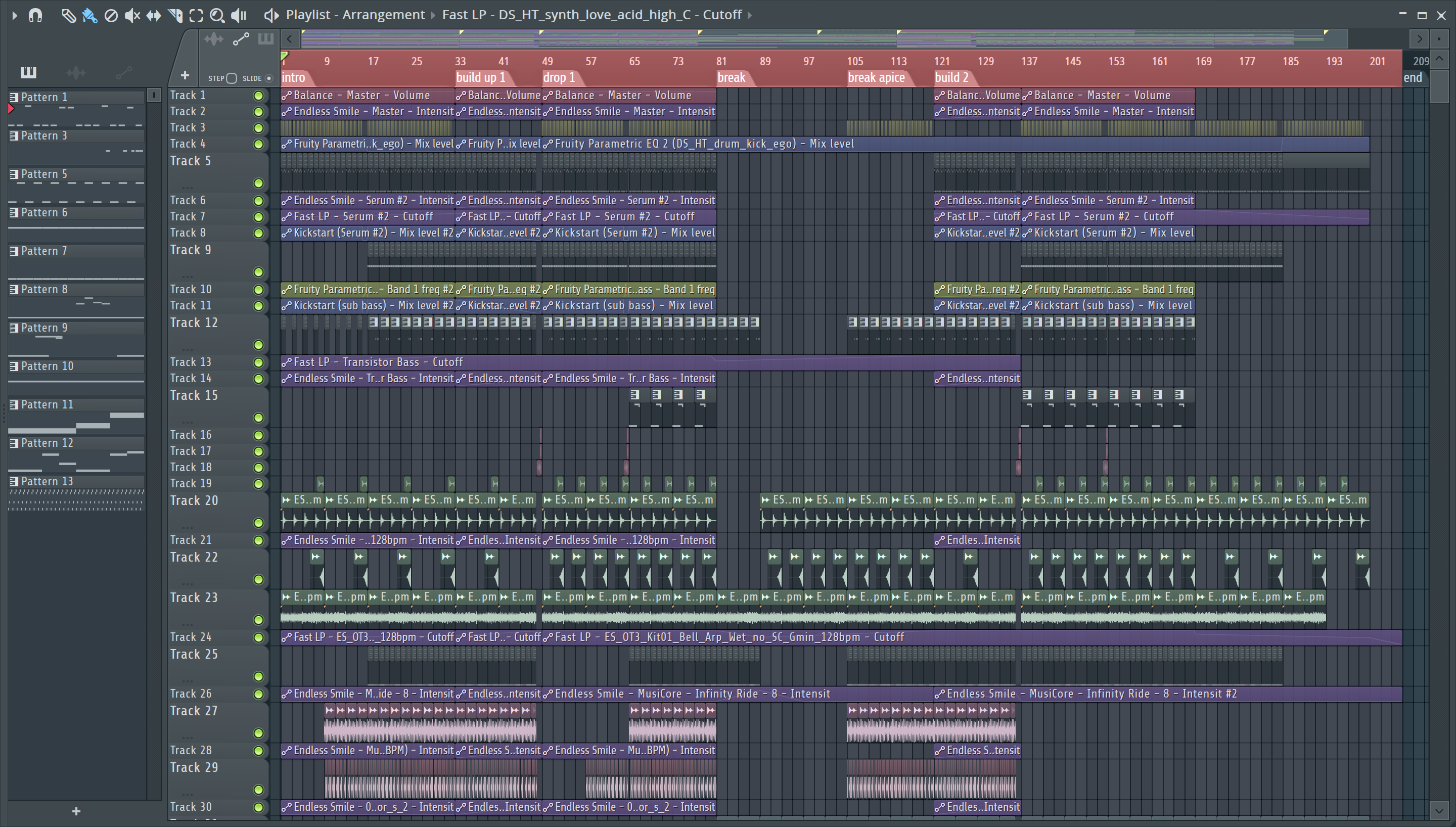This screenshot has width=1456, height=827.
Task: Select the Playback speaker tool
Action: tap(239, 15)
